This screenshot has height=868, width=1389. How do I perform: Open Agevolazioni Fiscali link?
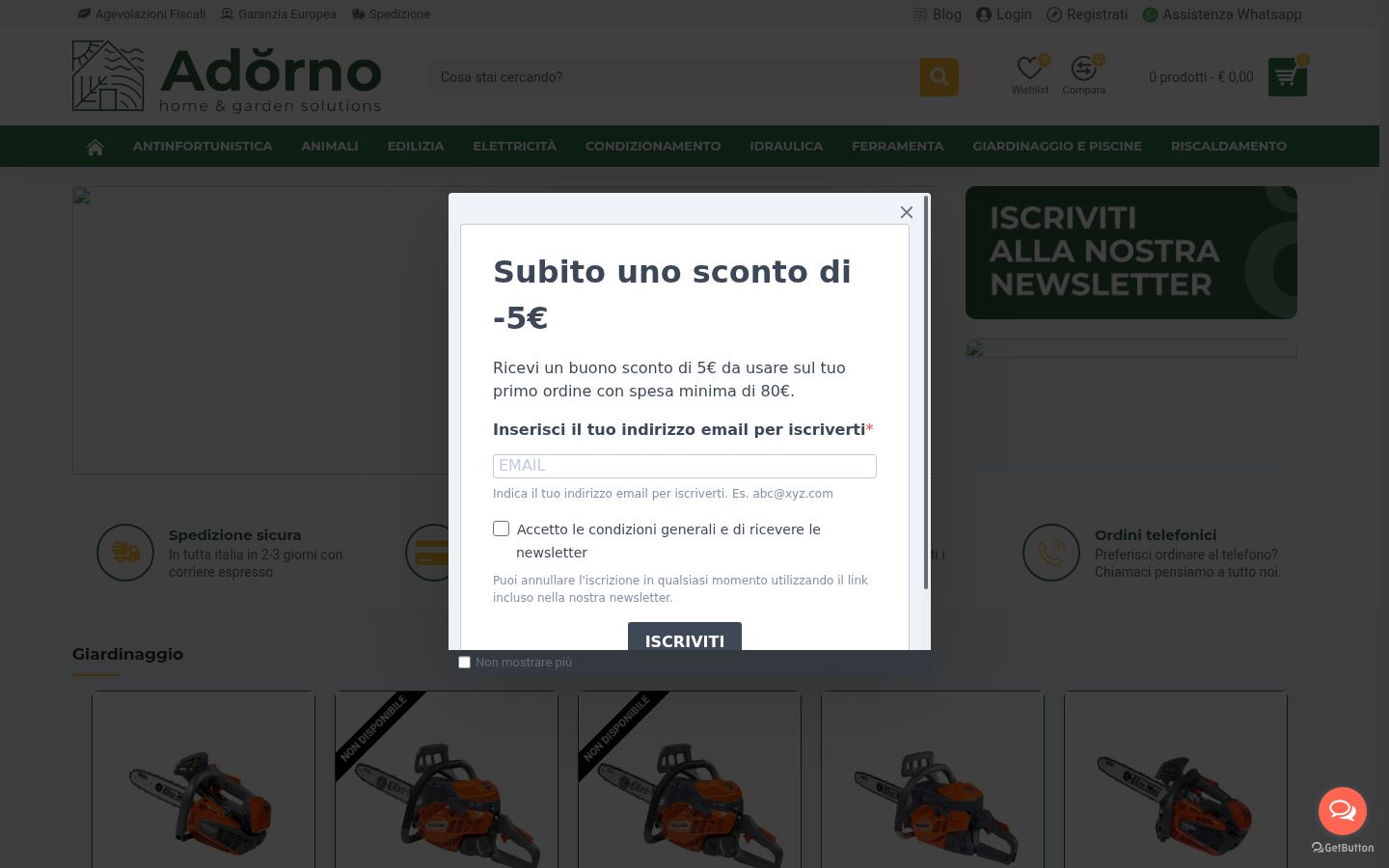tap(142, 14)
